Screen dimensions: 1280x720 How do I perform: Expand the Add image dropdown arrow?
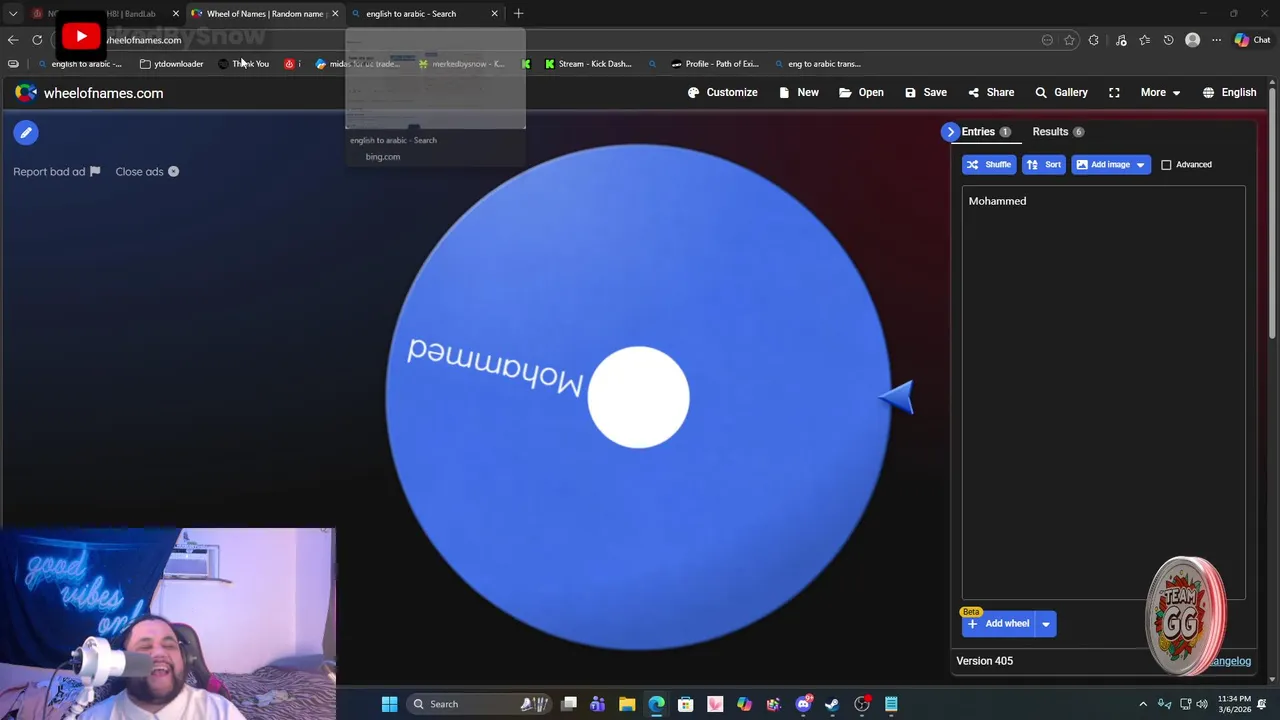tap(1140, 164)
